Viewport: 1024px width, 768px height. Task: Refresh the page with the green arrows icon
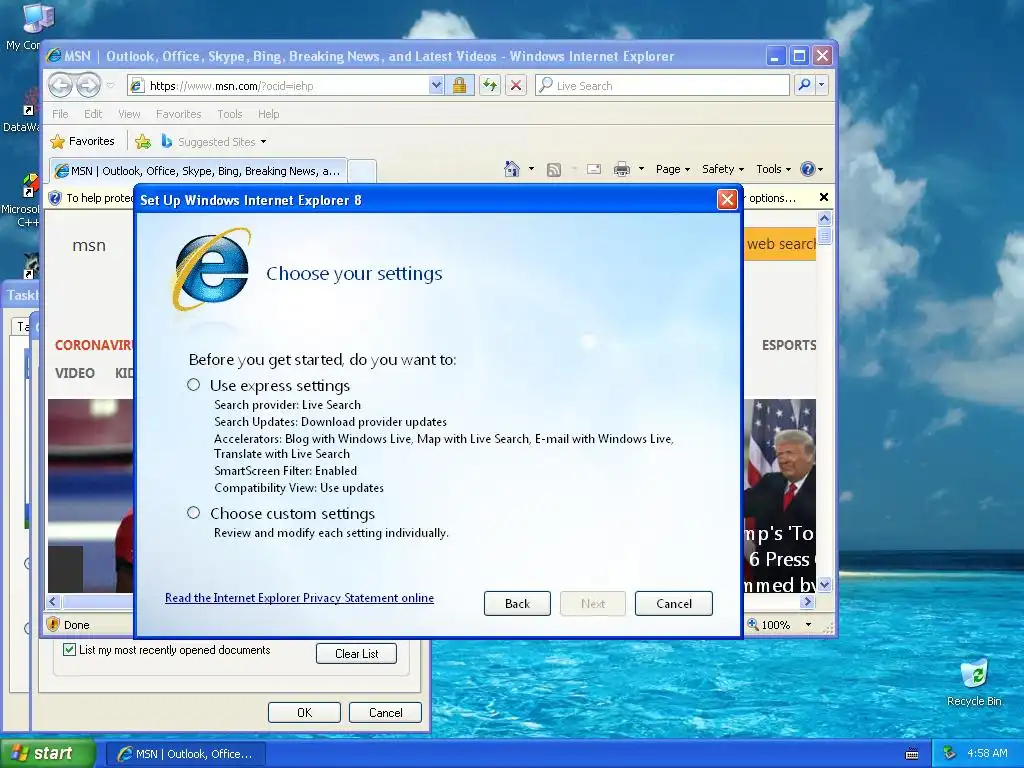coord(490,86)
